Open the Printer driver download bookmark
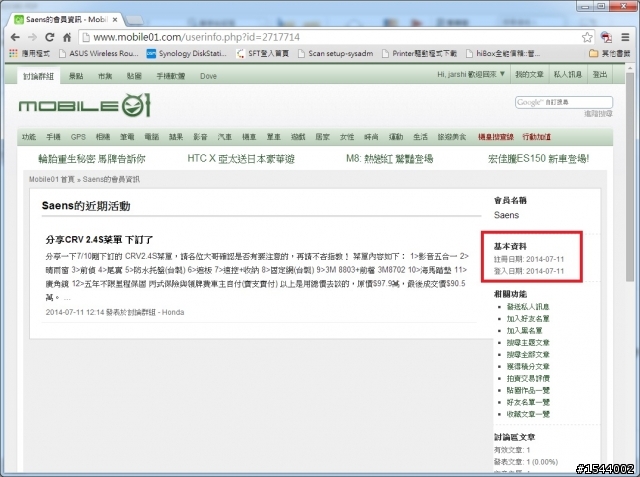Screen dimensions: 640x477 pos(419,53)
